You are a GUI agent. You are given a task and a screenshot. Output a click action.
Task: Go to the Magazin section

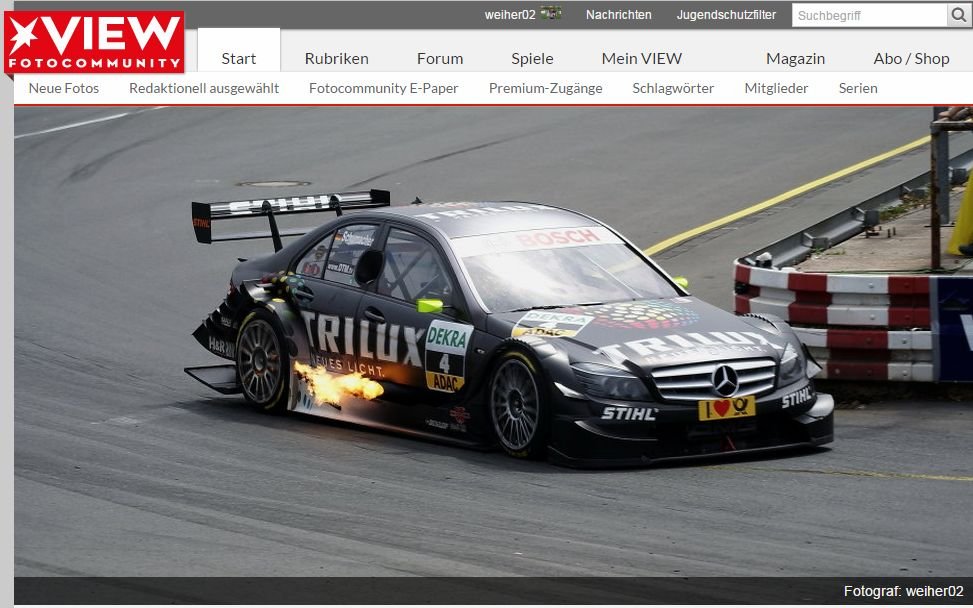click(795, 58)
